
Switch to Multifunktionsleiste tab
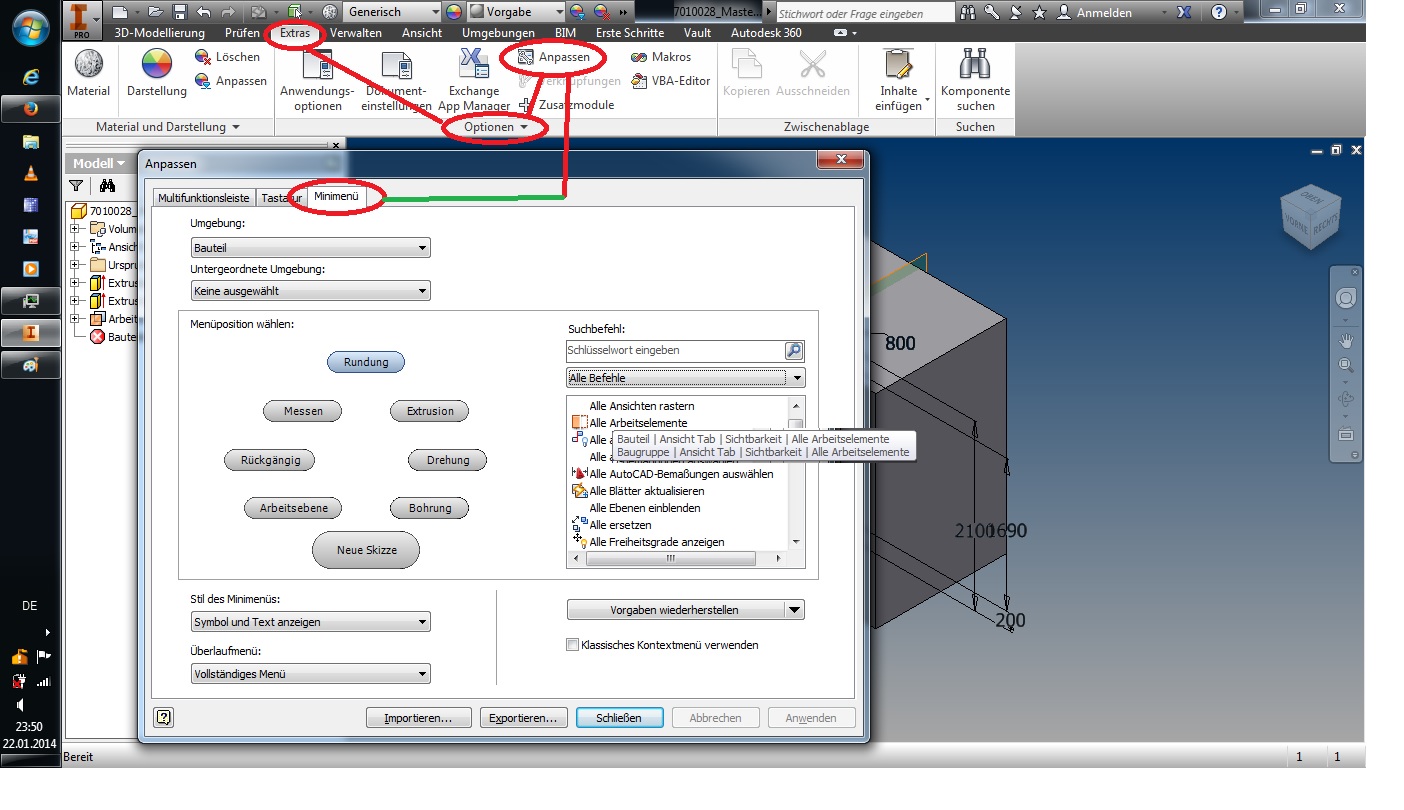204,198
